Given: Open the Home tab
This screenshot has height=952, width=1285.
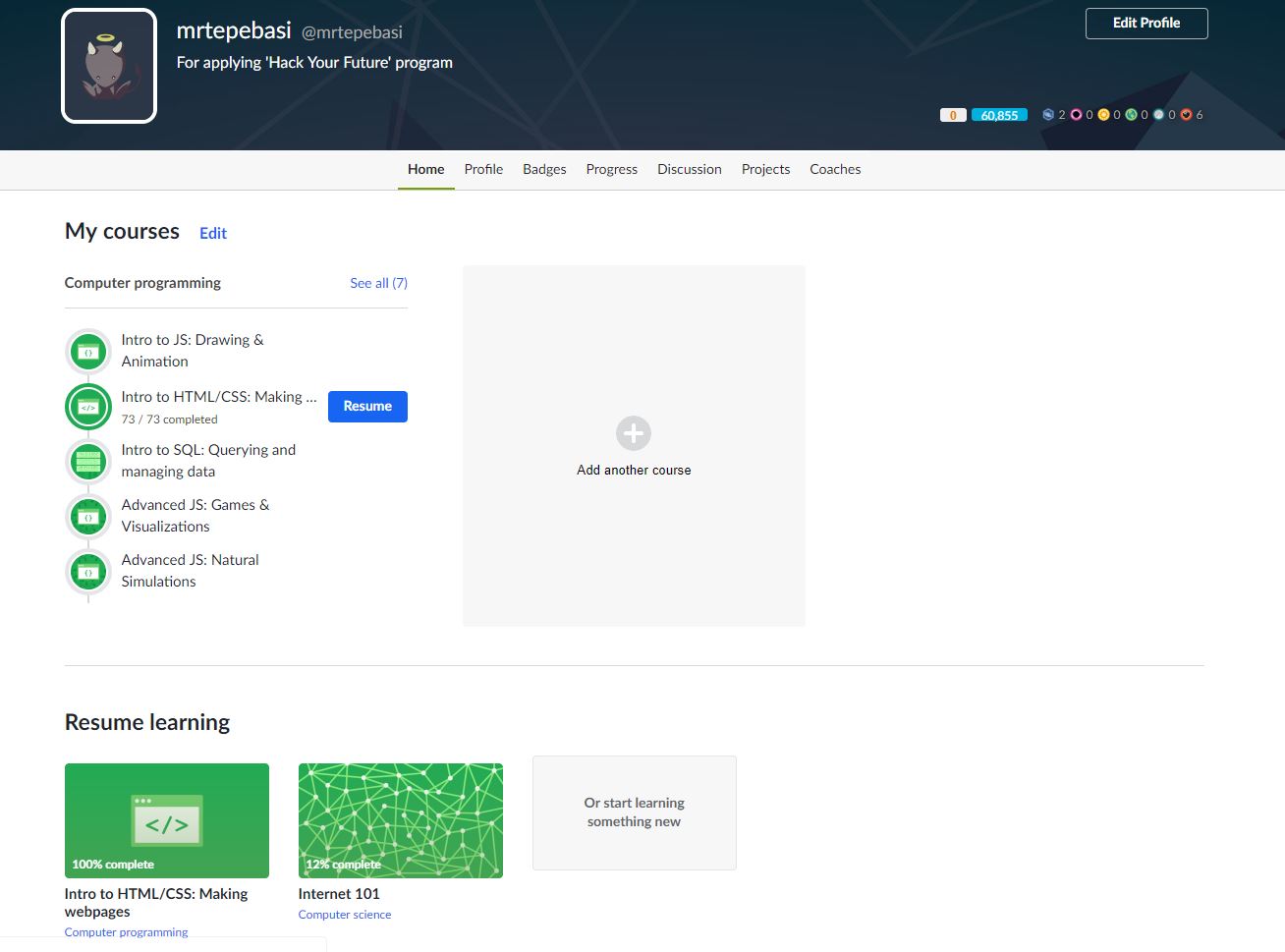Looking at the screenshot, I should 426,169.
